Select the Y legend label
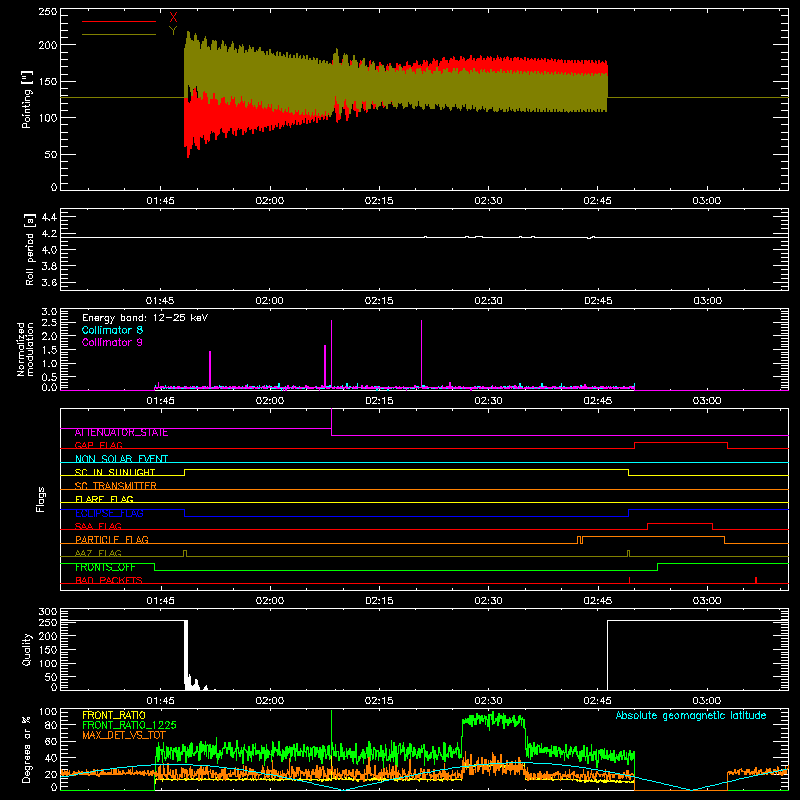The width and height of the screenshot is (800, 800). tap(173, 31)
